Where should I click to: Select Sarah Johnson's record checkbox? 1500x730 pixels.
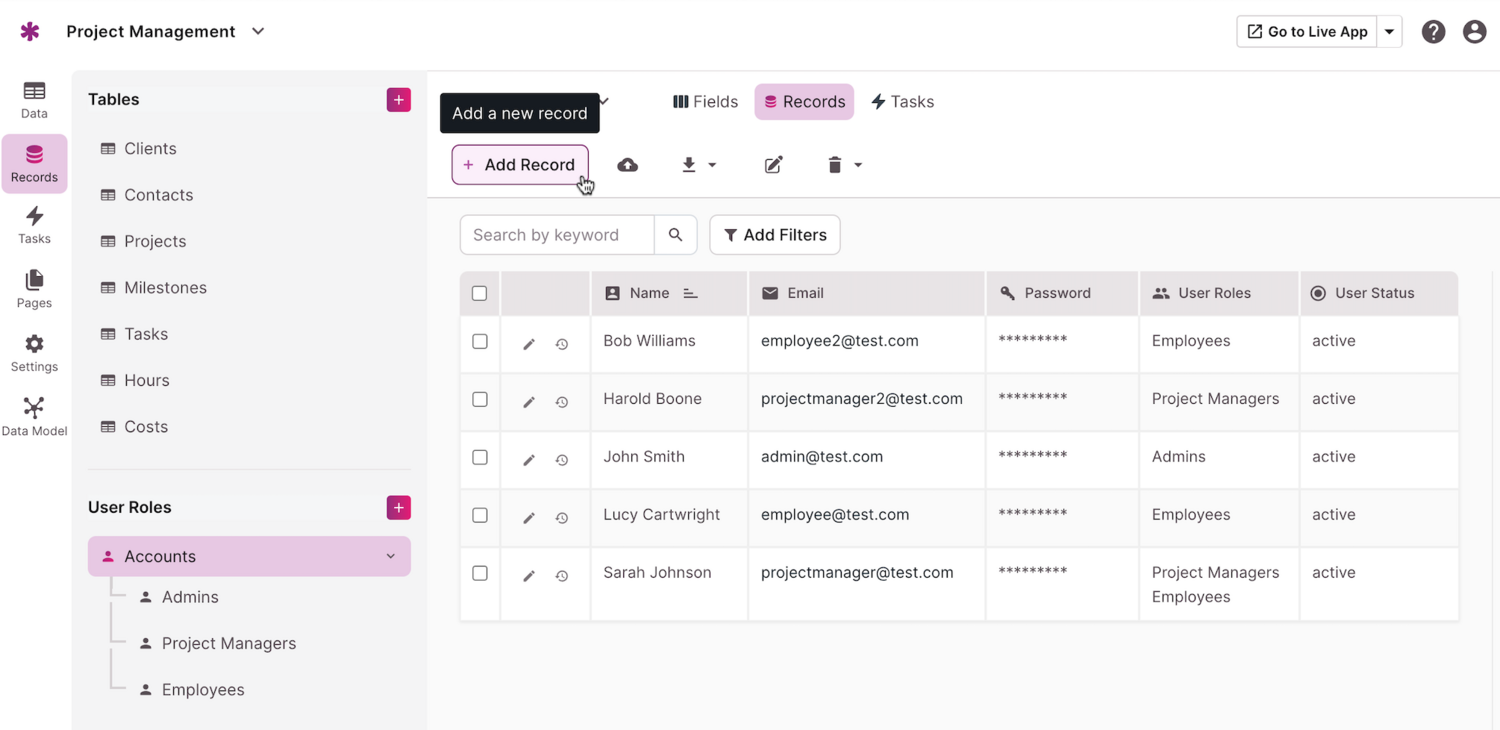(479, 575)
